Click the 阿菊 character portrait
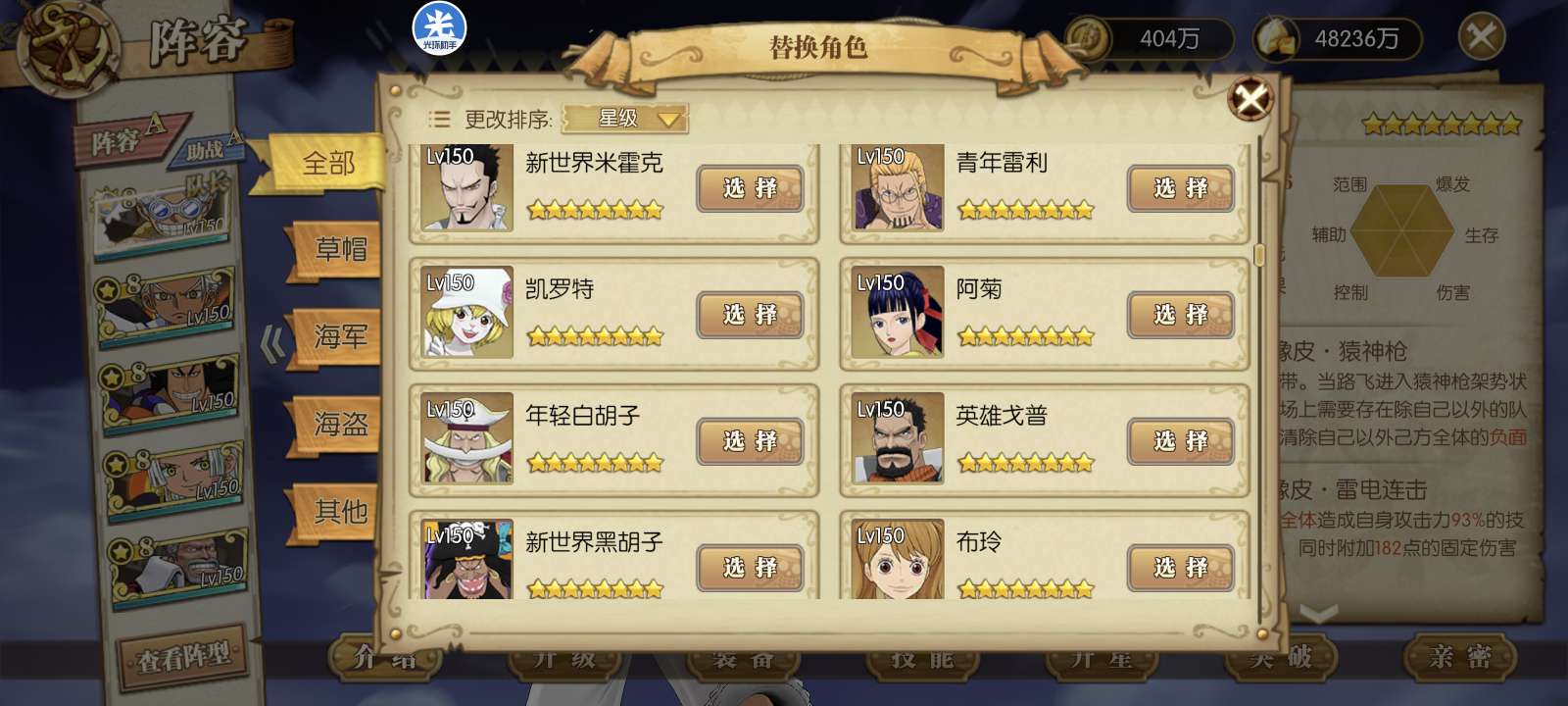The image size is (1568, 706). coord(898,314)
